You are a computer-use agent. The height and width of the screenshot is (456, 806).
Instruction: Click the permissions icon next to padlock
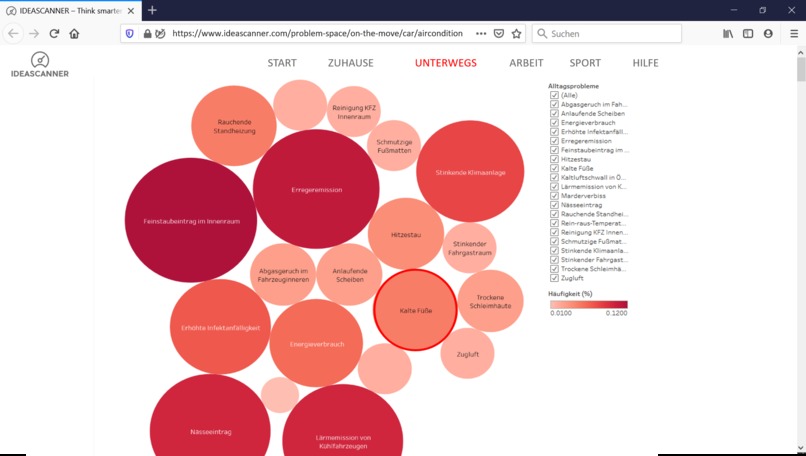click(160, 33)
